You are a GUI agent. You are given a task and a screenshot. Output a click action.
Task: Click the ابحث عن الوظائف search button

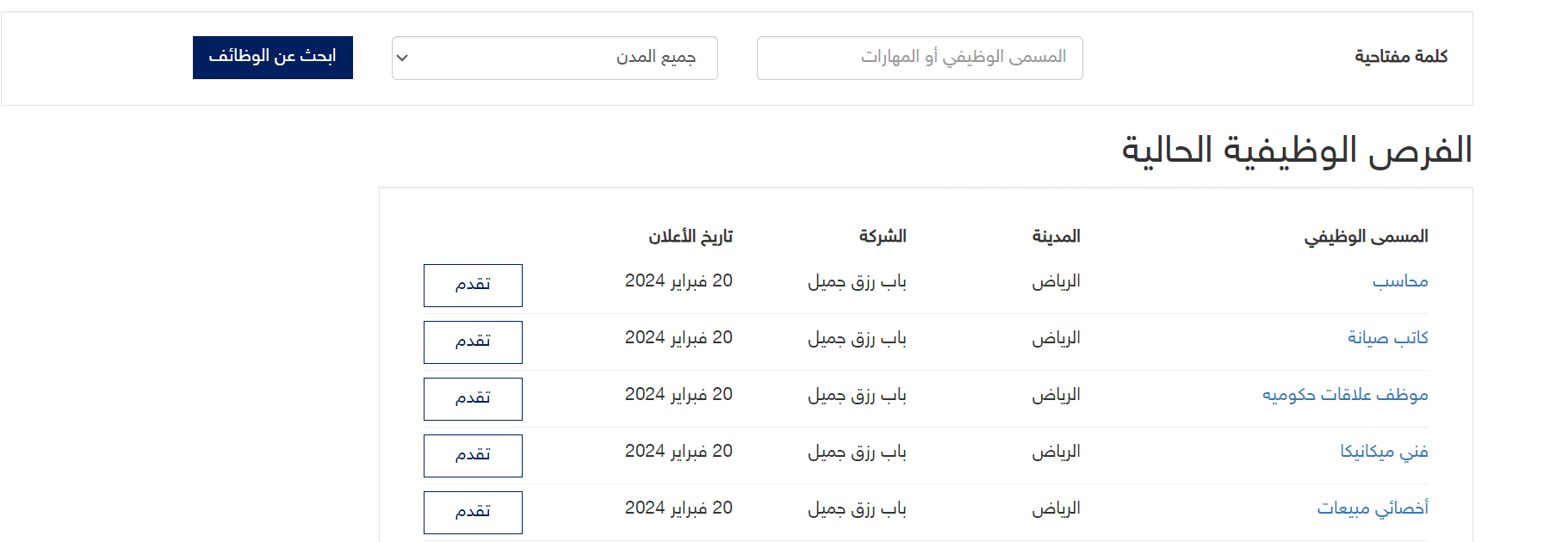[273, 58]
